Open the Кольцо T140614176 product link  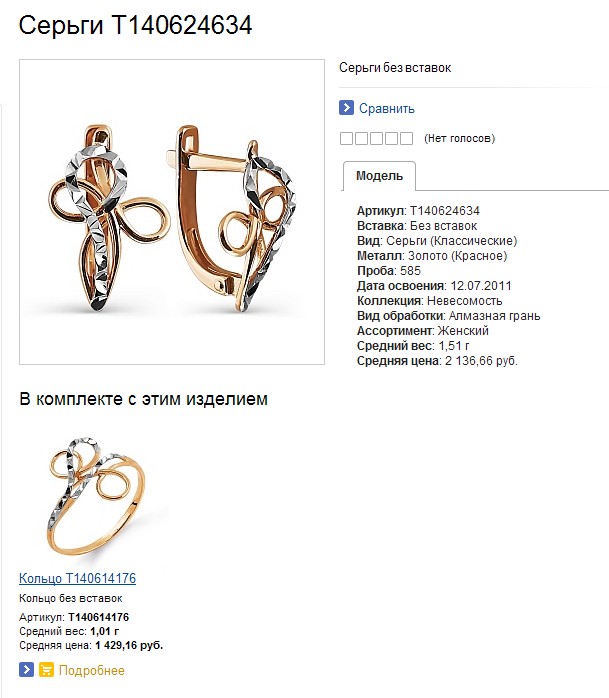click(77, 578)
